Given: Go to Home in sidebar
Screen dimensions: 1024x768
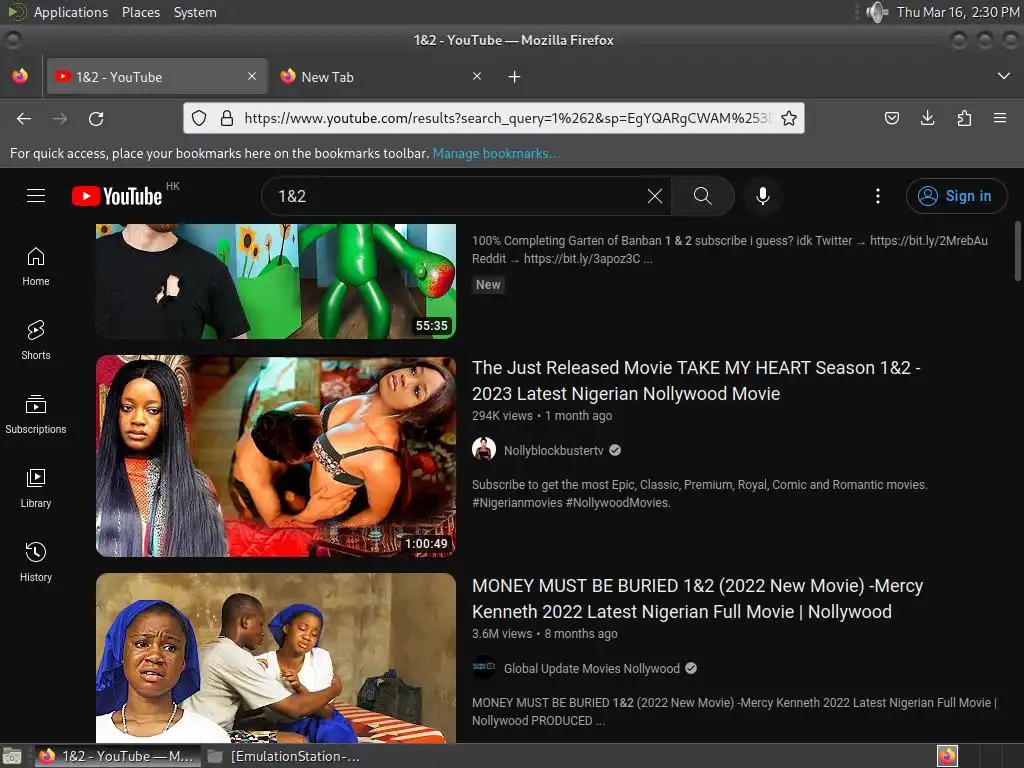Looking at the screenshot, I should pyautogui.click(x=36, y=266).
